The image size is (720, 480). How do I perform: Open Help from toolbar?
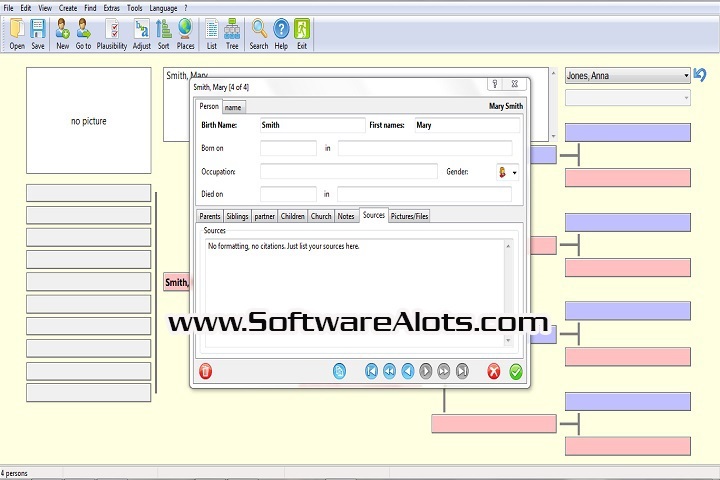point(281,34)
